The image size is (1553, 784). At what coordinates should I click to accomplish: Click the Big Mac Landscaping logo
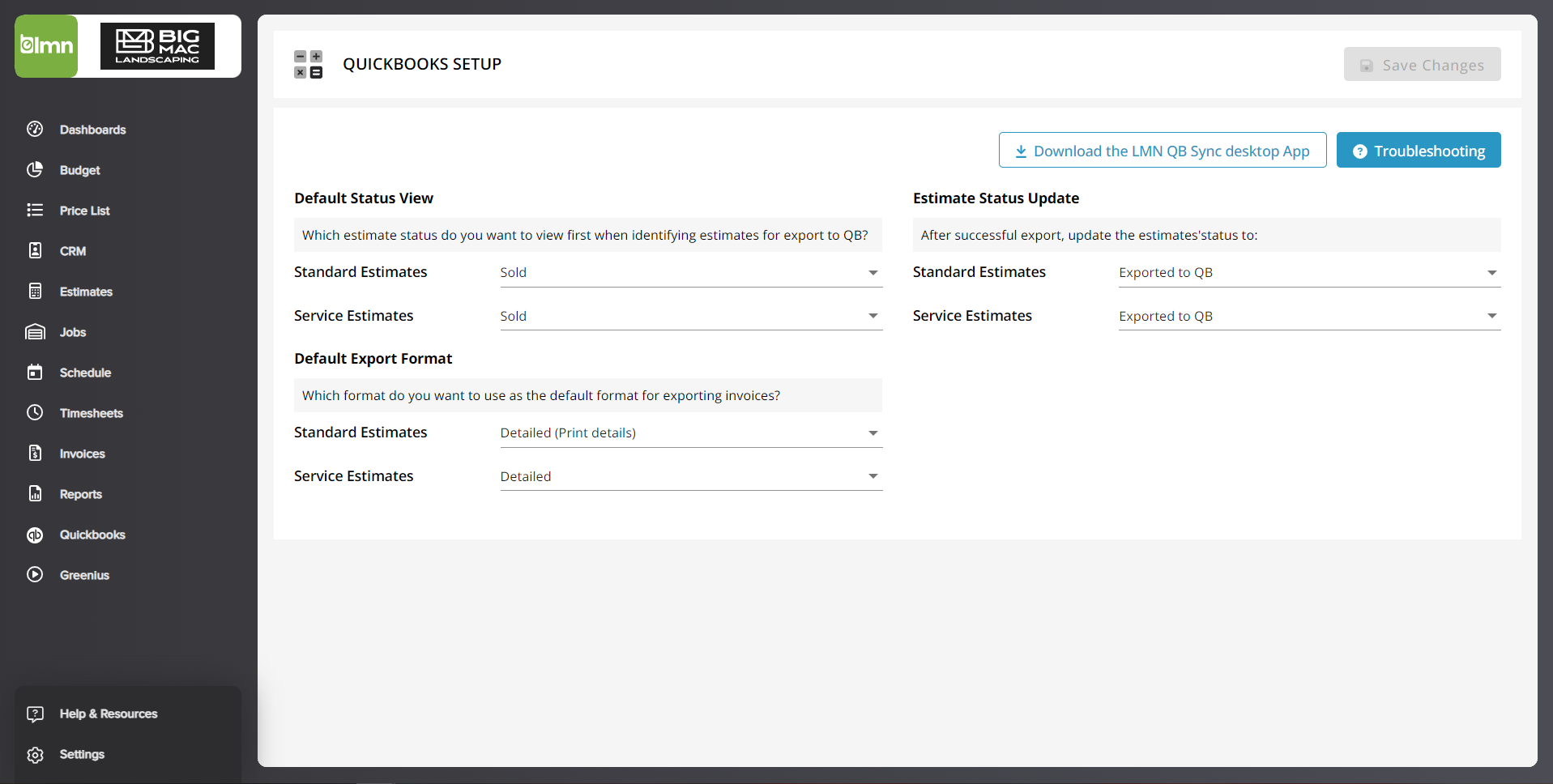click(157, 46)
